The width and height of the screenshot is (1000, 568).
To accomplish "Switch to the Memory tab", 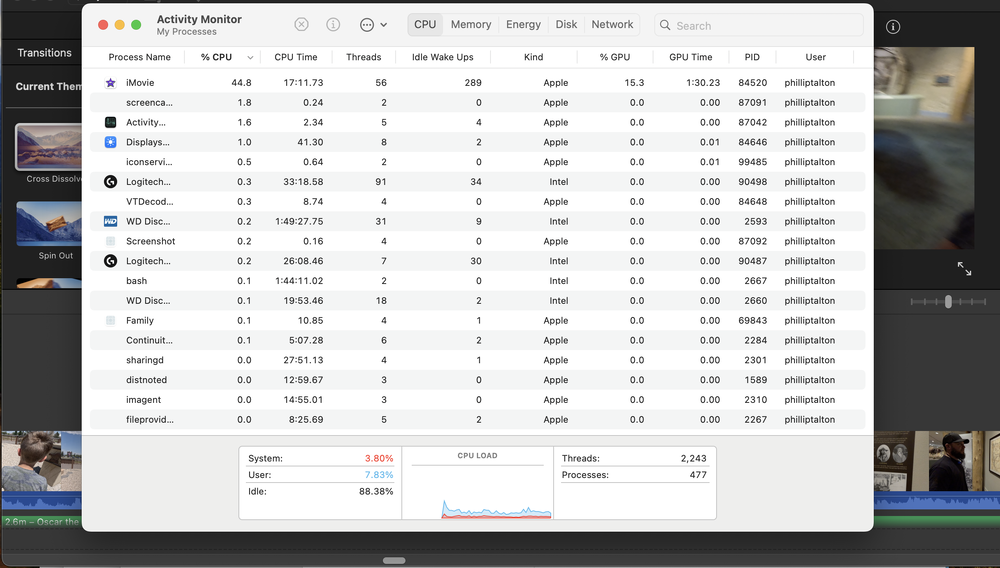I will click(x=471, y=25).
